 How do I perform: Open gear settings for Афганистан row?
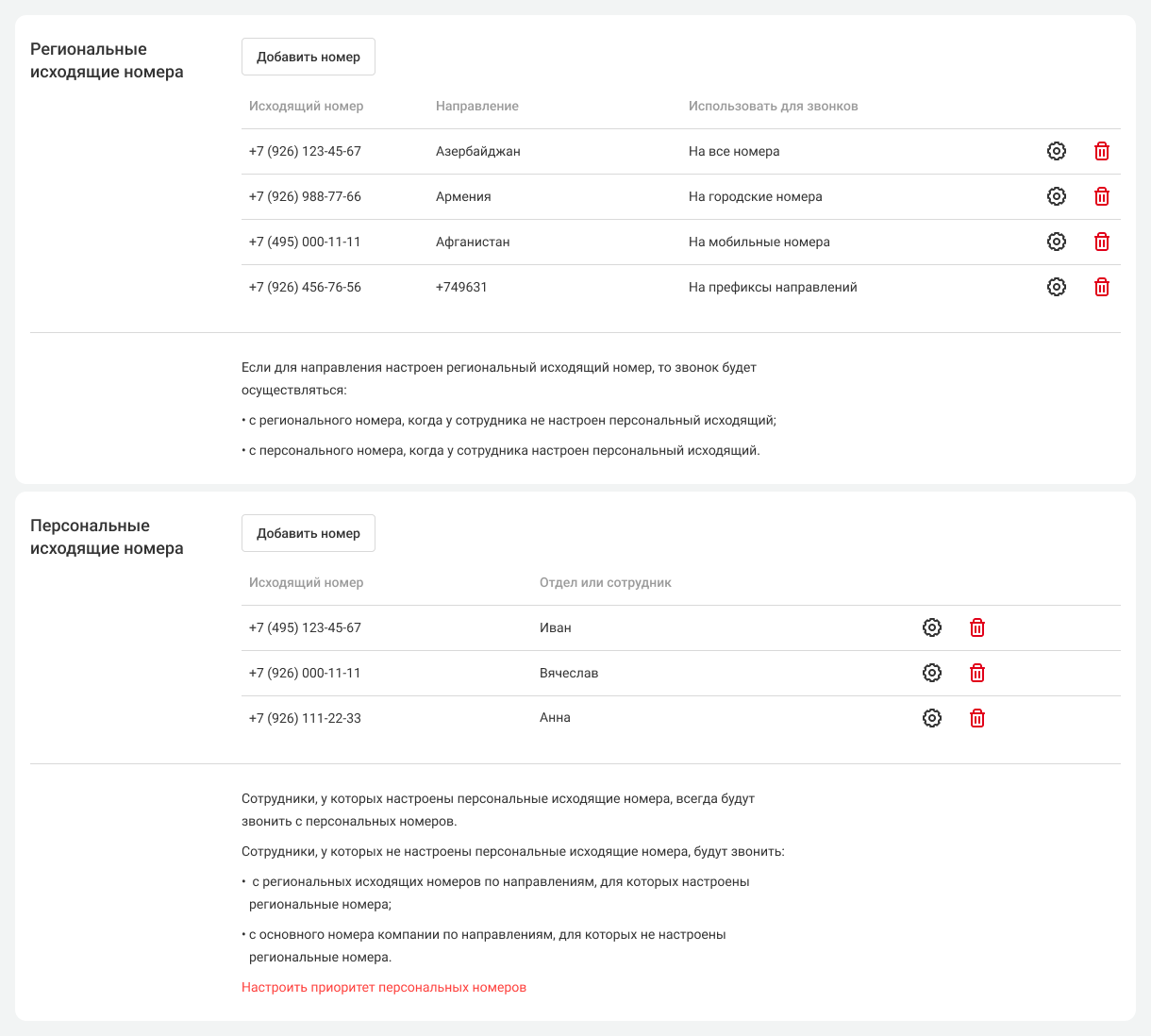[1057, 242]
